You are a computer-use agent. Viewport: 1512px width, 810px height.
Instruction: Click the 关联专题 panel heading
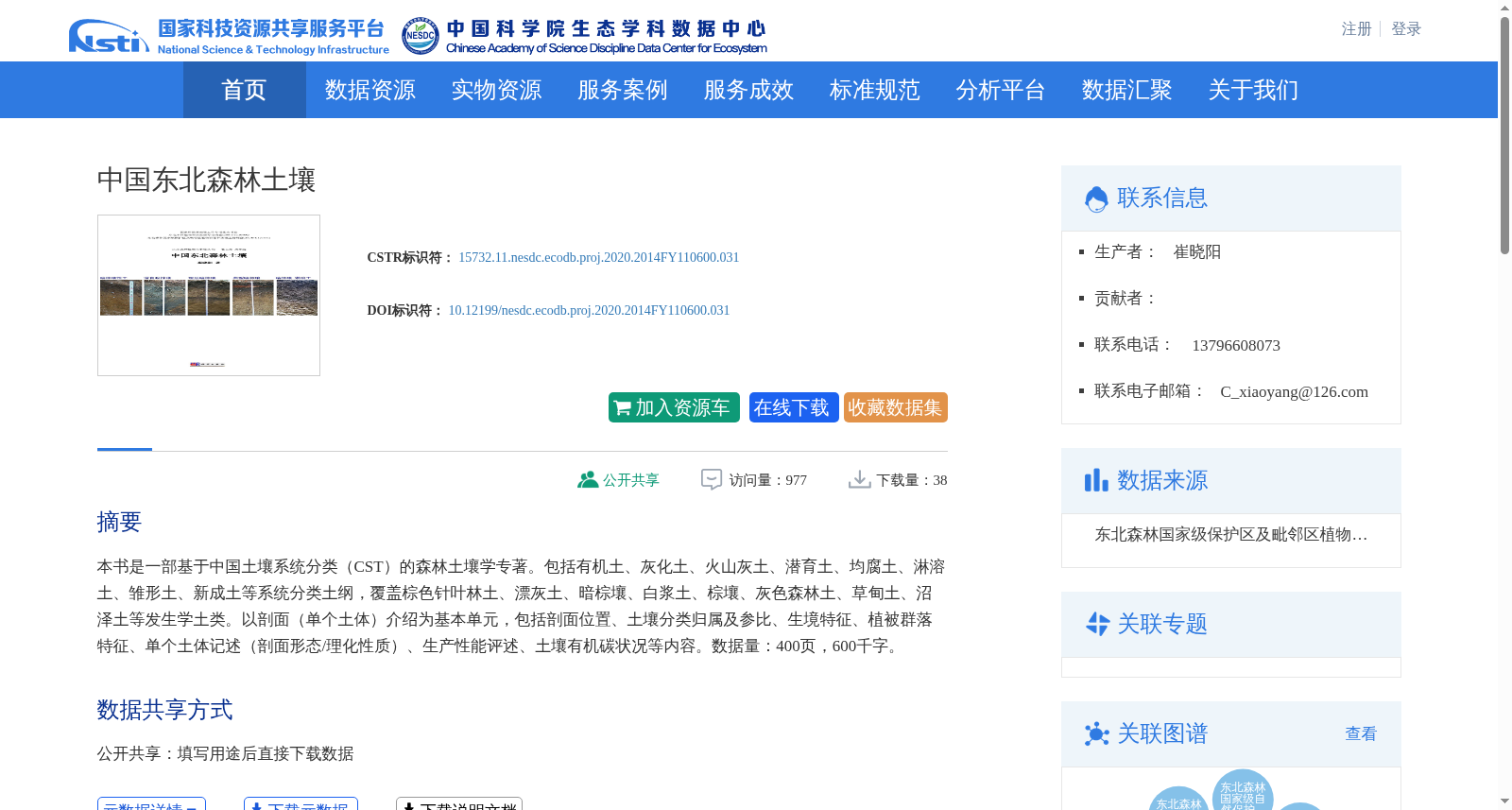click(x=1162, y=624)
